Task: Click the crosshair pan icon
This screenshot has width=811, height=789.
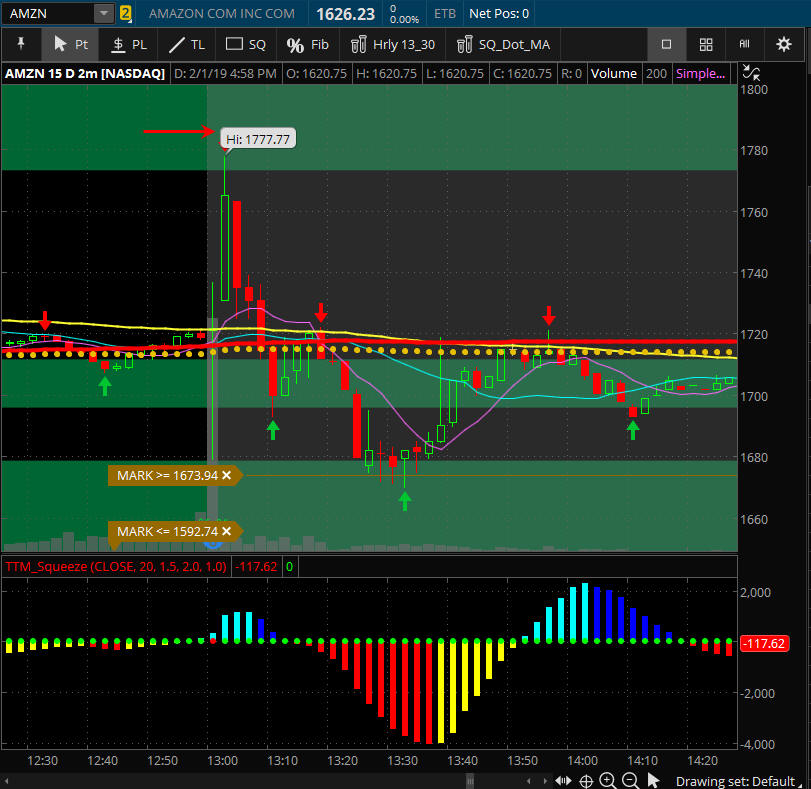Action: click(x=586, y=781)
